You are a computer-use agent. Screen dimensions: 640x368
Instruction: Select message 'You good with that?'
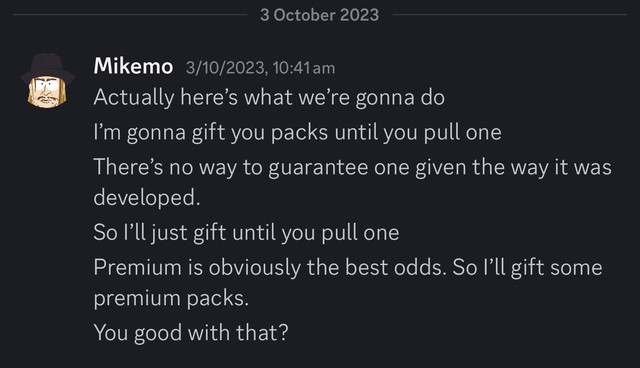pyautogui.click(x=191, y=333)
